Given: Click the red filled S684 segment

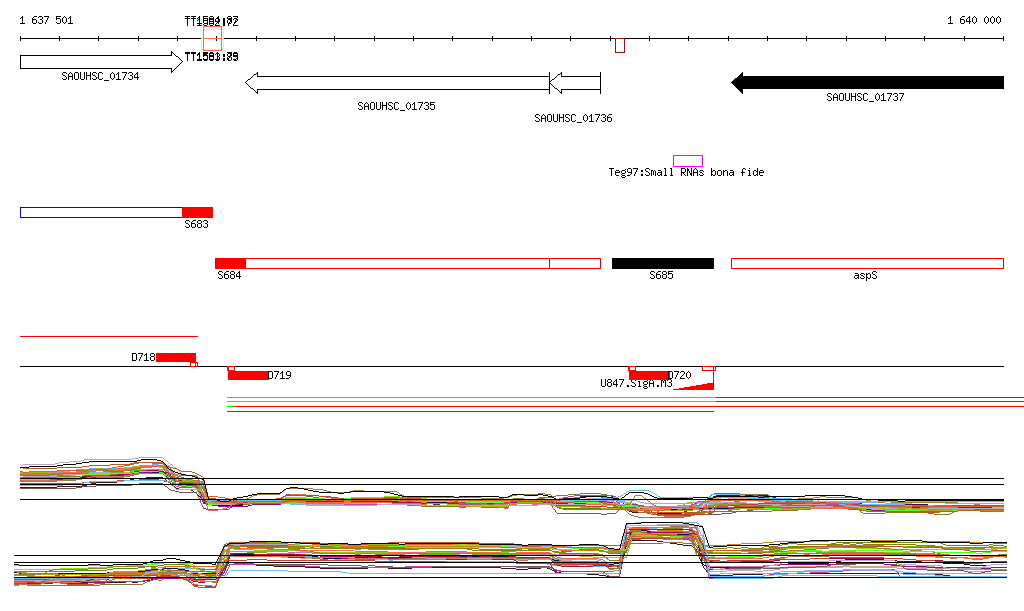Looking at the screenshot, I should click(231, 264).
